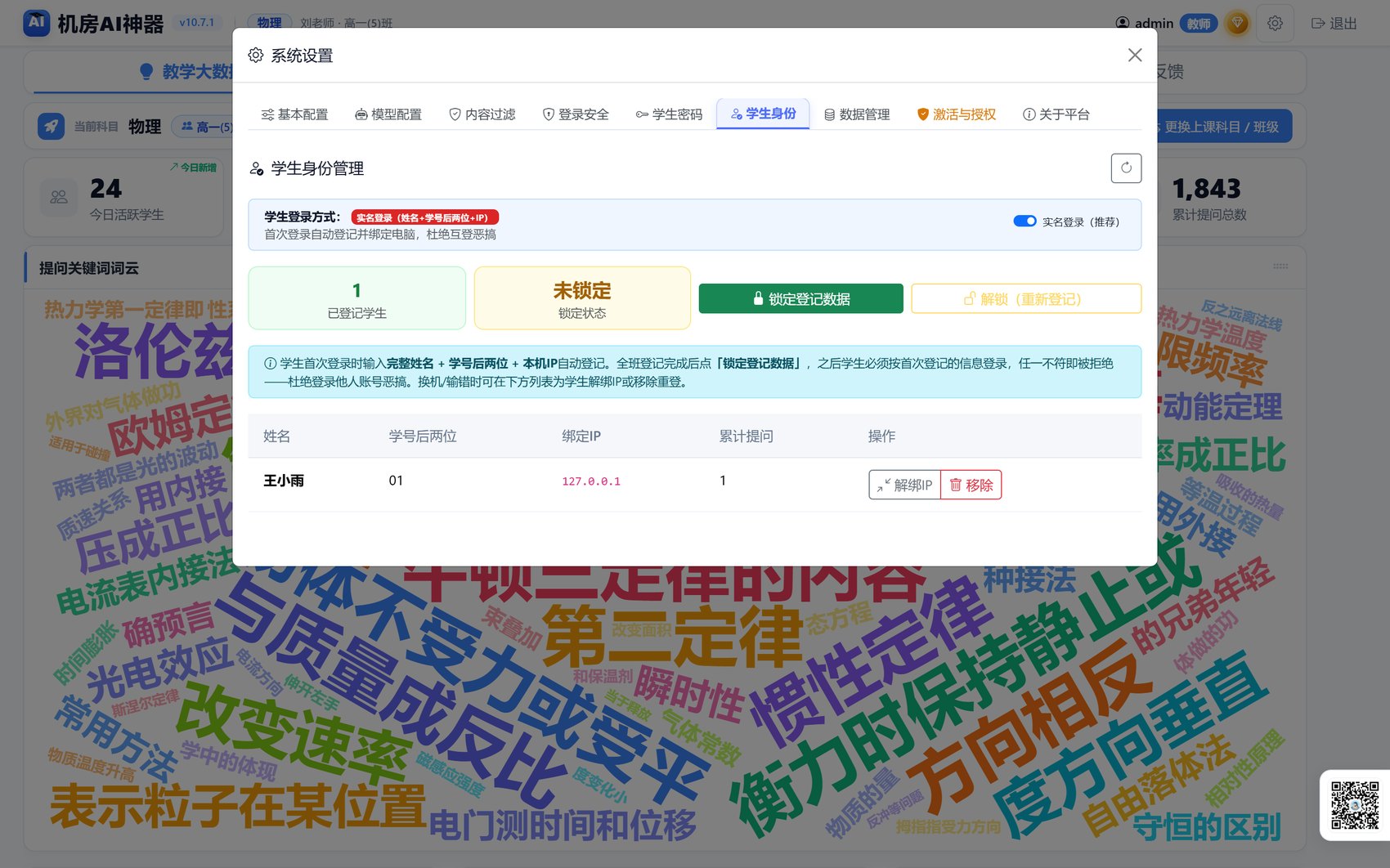This screenshot has height=868, width=1390.
Task: Click the 1,843 累计提问总数 stat
Action: coord(1208,198)
